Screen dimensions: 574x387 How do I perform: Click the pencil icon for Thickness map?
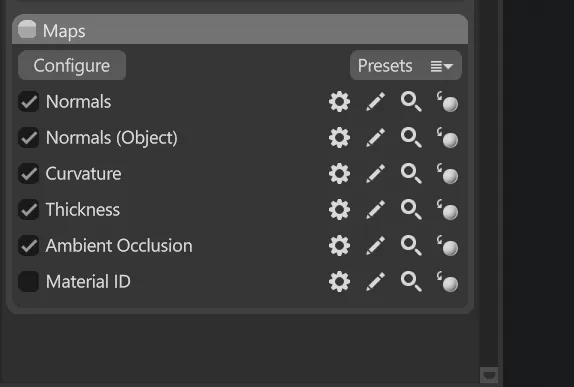click(376, 209)
